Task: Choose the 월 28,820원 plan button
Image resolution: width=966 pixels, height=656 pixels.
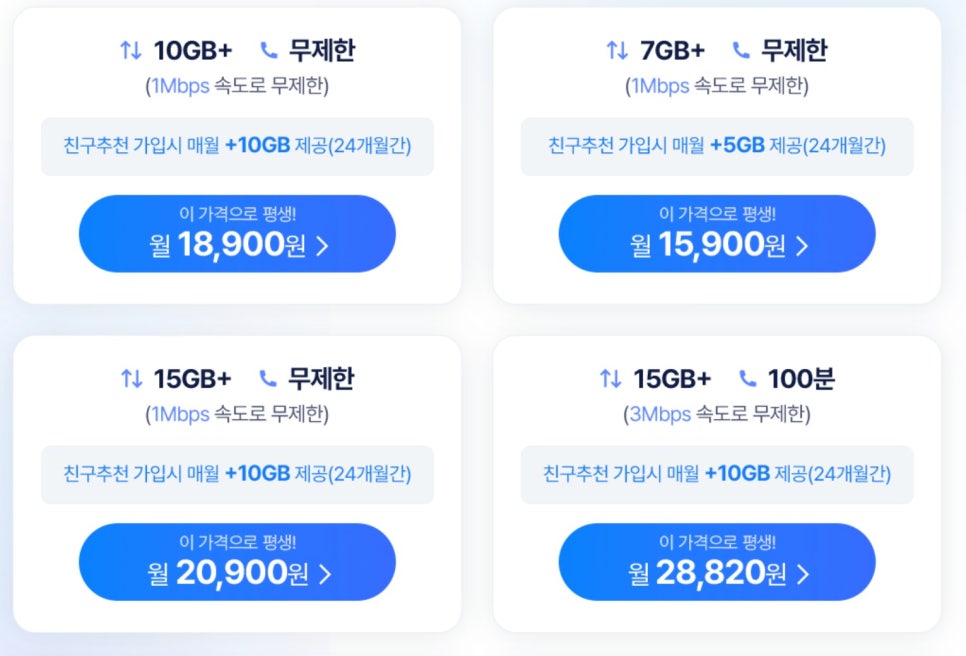Action: (x=717, y=562)
